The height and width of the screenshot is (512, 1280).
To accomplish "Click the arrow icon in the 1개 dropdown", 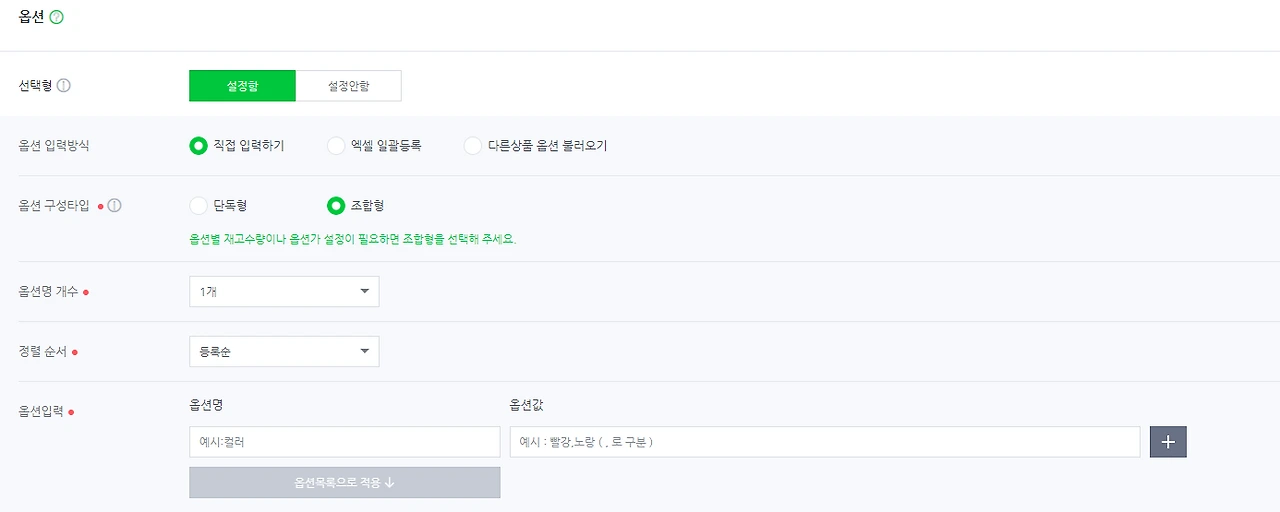I will click(x=364, y=291).
